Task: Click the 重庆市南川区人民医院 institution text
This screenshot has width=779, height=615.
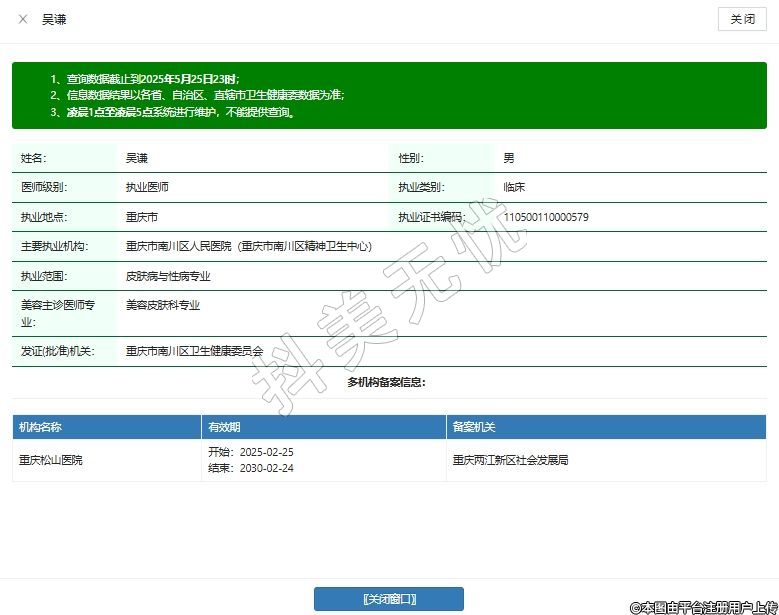Action: [x=178, y=246]
